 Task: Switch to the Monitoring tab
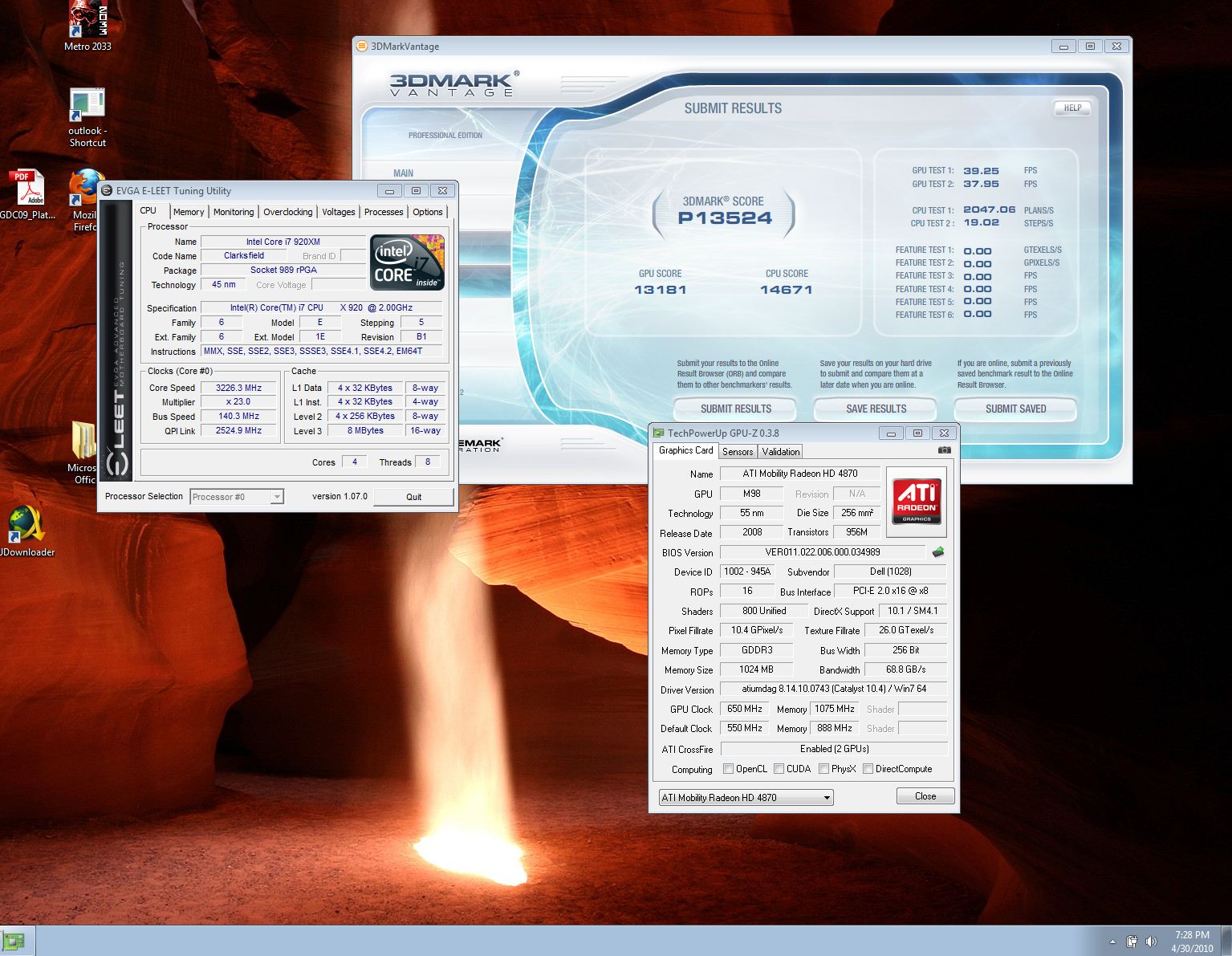pyautogui.click(x=234, y=212)
